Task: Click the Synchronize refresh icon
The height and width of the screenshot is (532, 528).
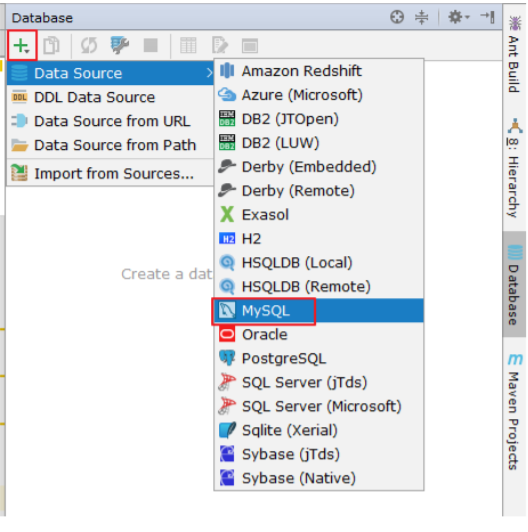Action: [89, 45]
